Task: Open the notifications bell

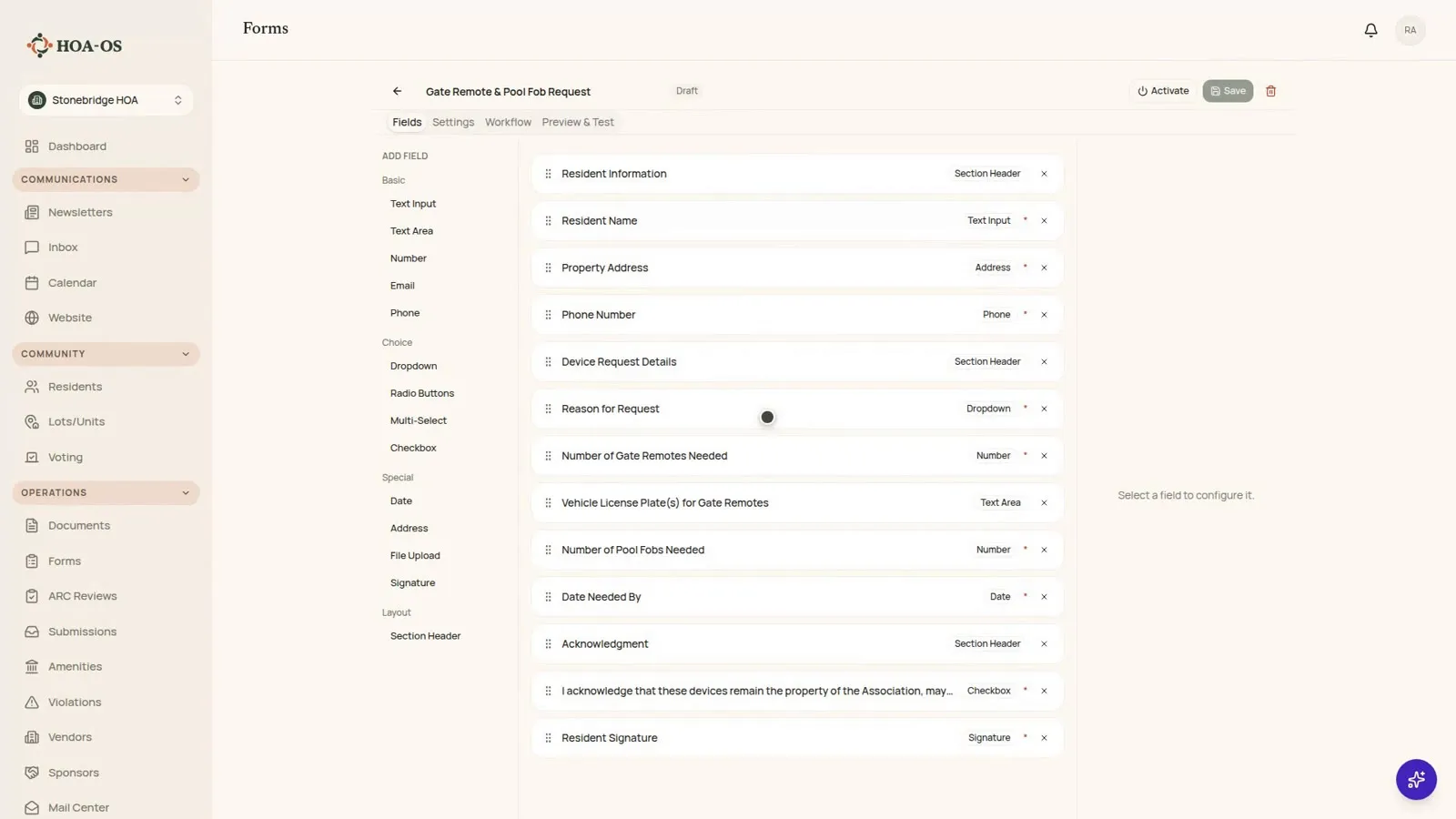Action: pos(1370,30)
